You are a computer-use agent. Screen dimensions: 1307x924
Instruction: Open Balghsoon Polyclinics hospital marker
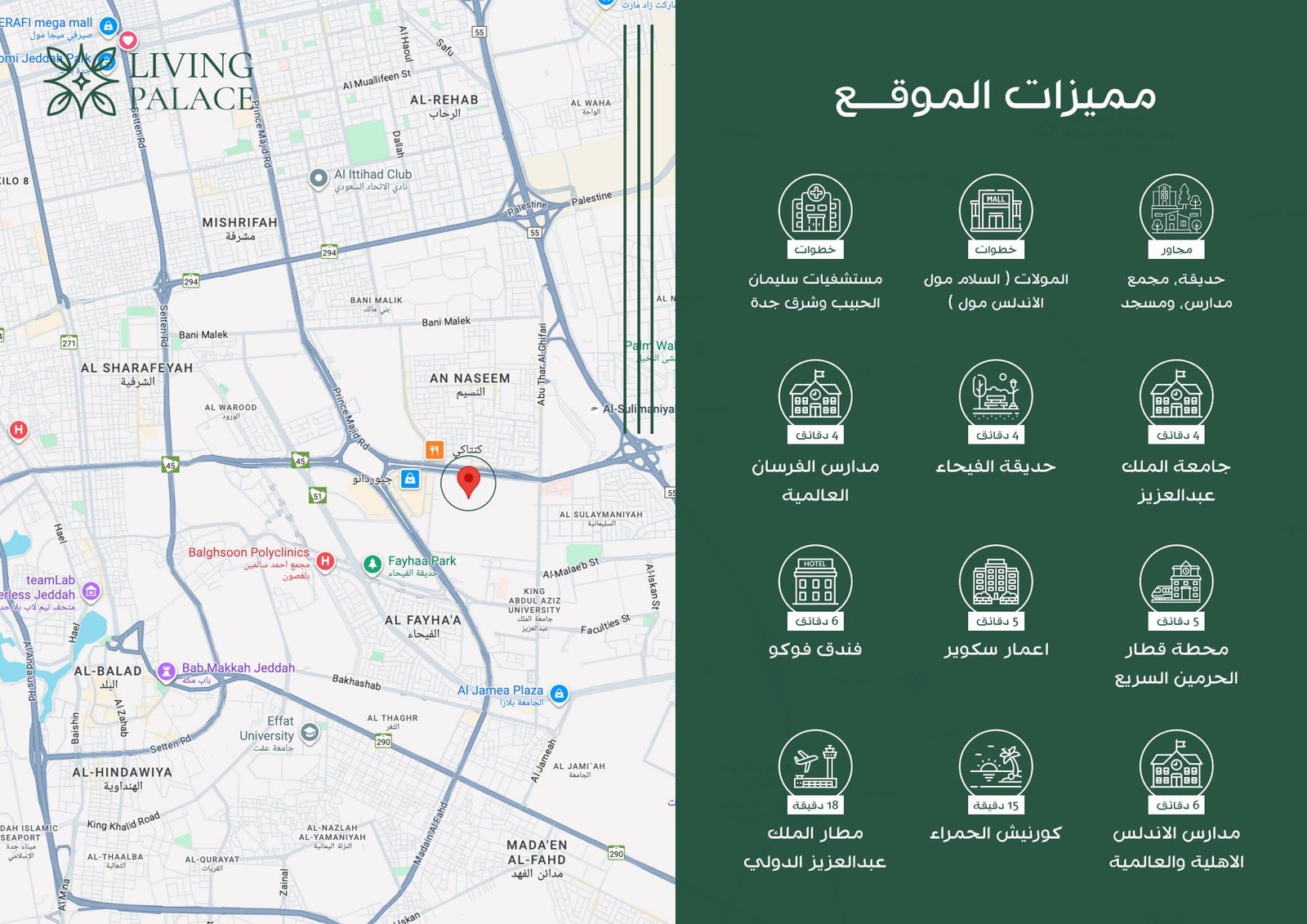(x=325, y=560)
